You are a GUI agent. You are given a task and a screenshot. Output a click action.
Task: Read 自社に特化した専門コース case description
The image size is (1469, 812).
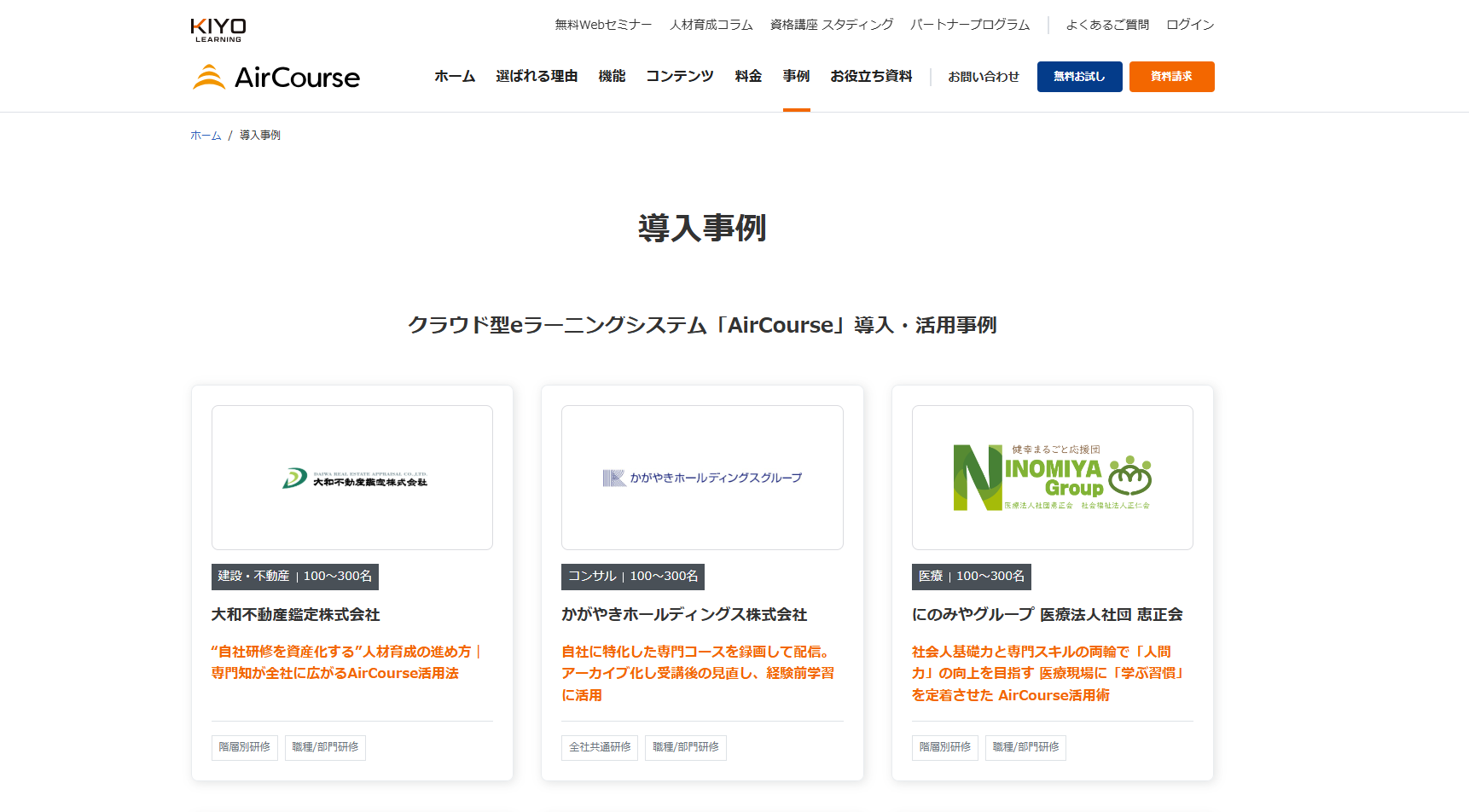click(698, 674)
